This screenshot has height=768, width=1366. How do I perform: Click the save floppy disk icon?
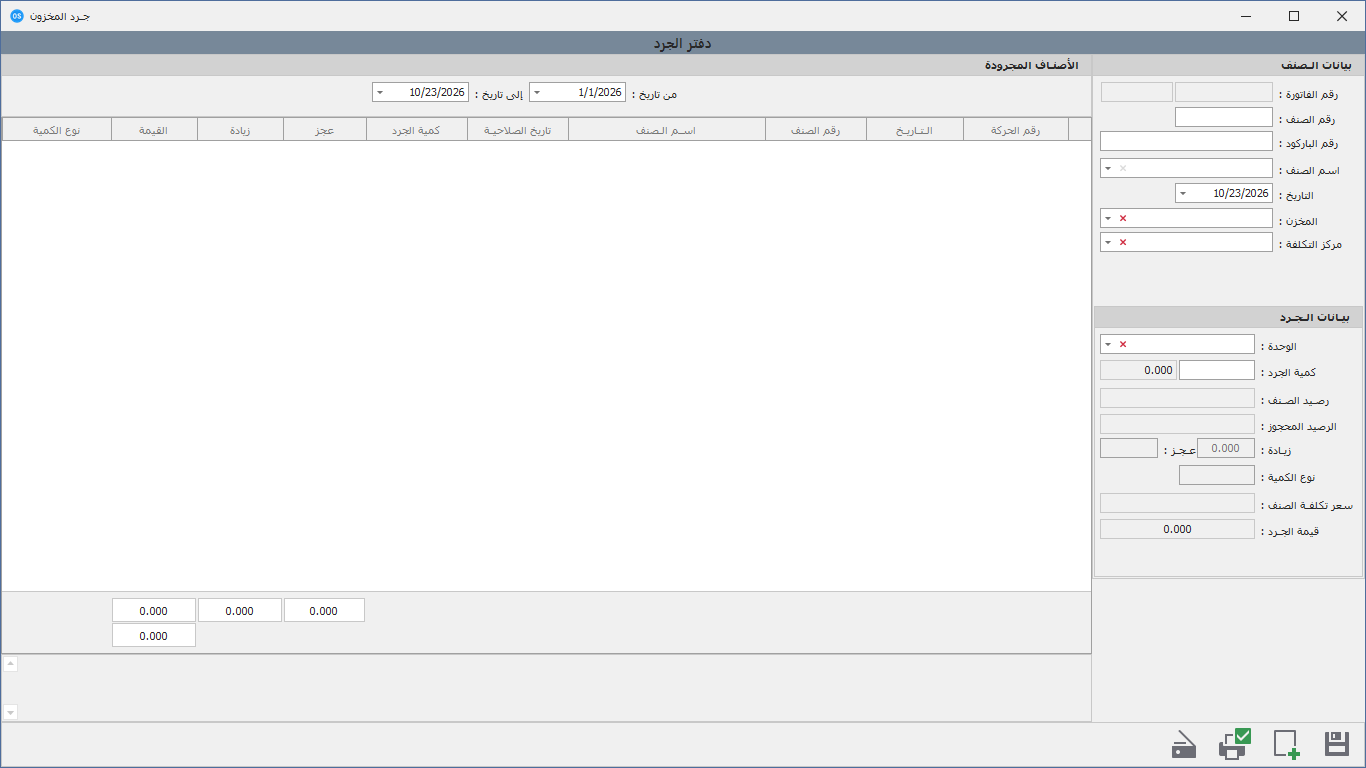click(1337, 744)
